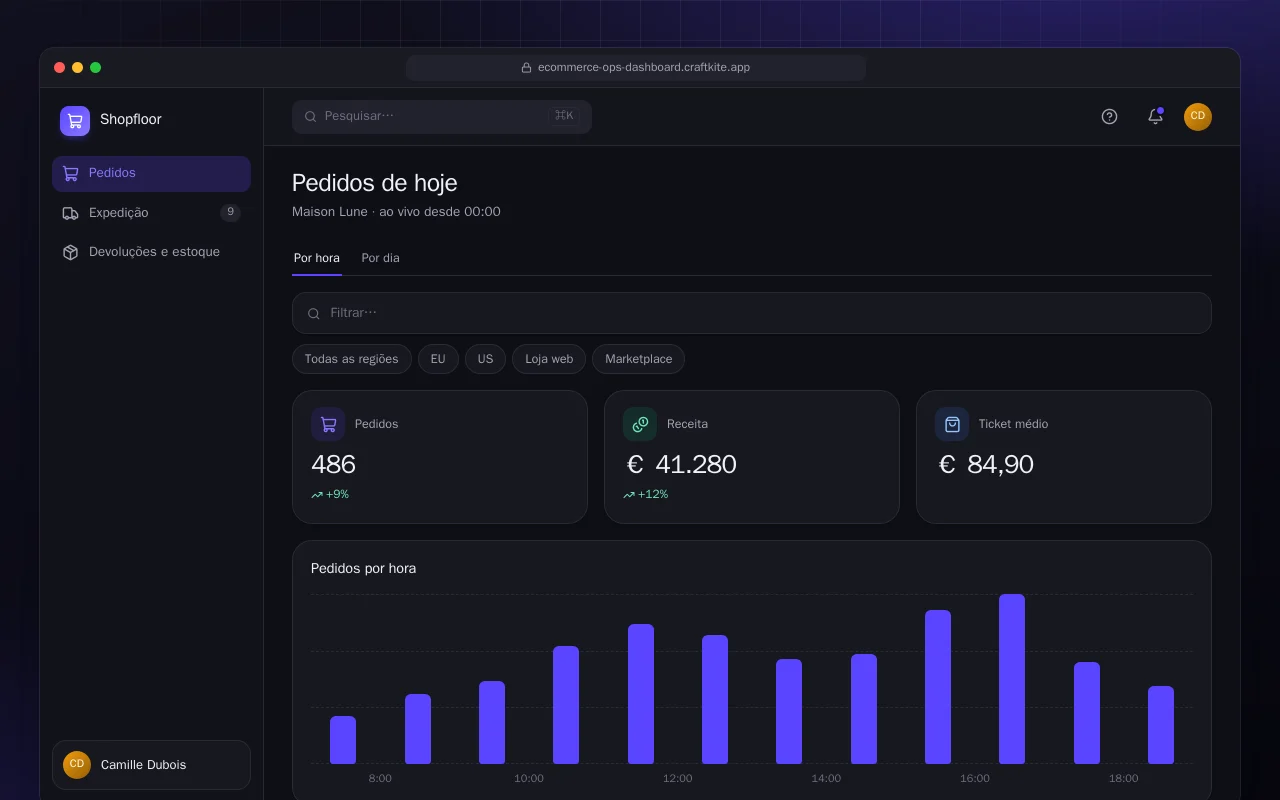Click the Pedidos por hora chart title
This screenshot has width=1280, height=800.
[x=363, y=568]
